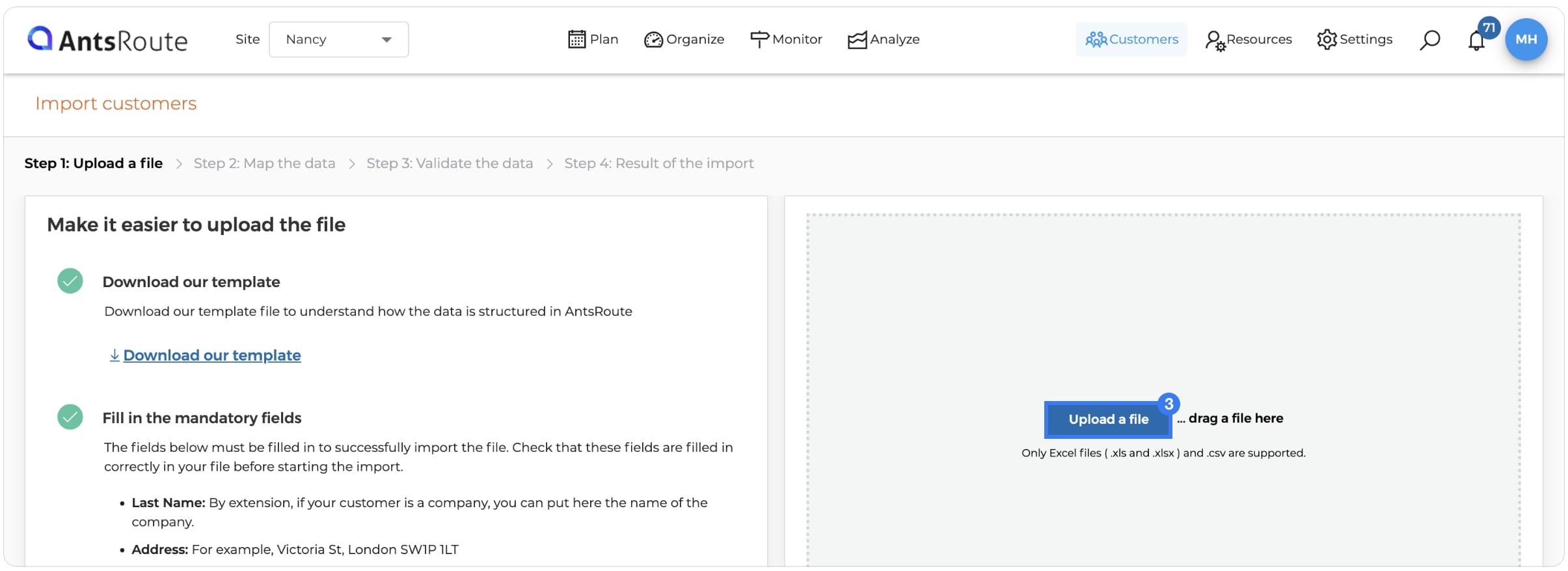Click the download arrow icon beside template link
Screen dimensions: 1568x571
(115, 355)
